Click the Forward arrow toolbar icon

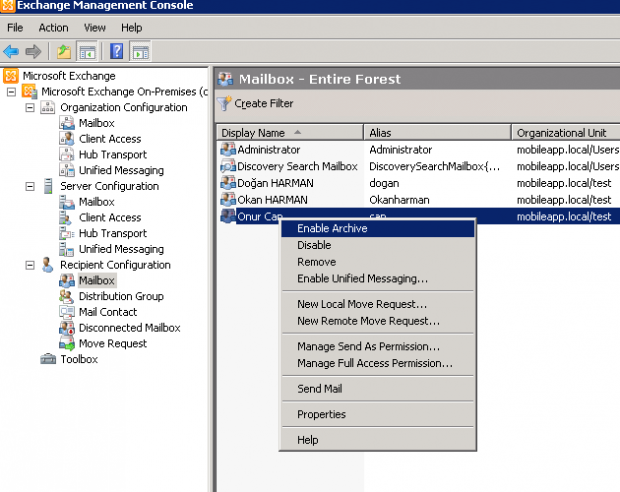click(33, 51)
